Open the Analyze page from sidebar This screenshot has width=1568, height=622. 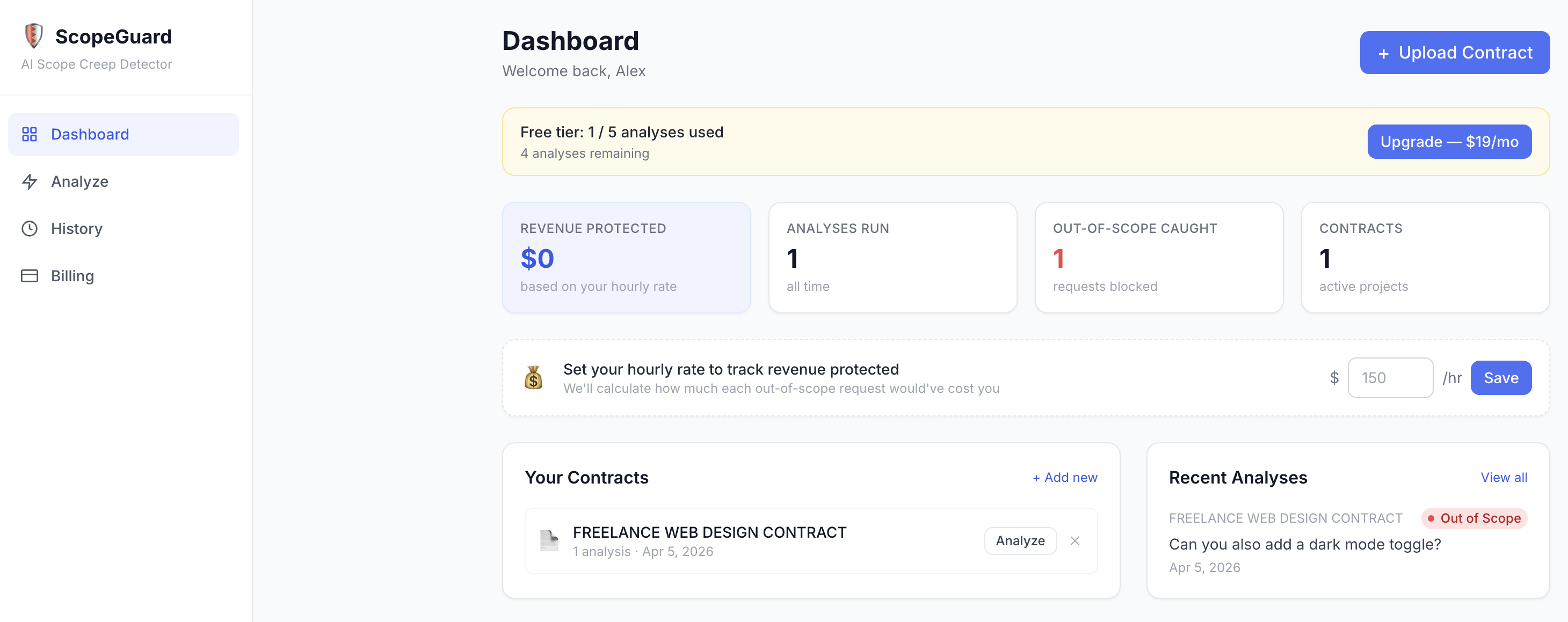point(79,181)
